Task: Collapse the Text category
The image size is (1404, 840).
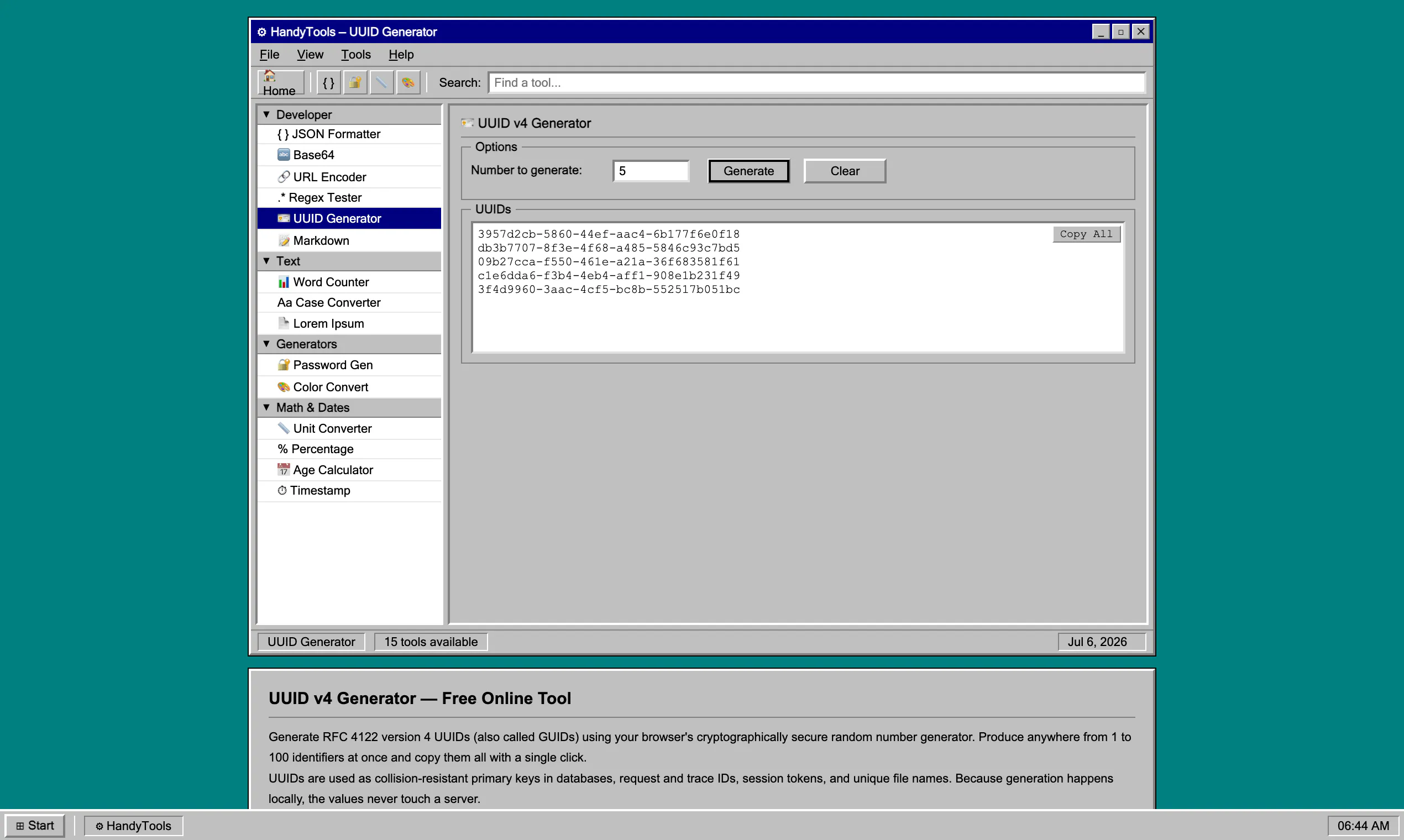Action: click(349, 261)
